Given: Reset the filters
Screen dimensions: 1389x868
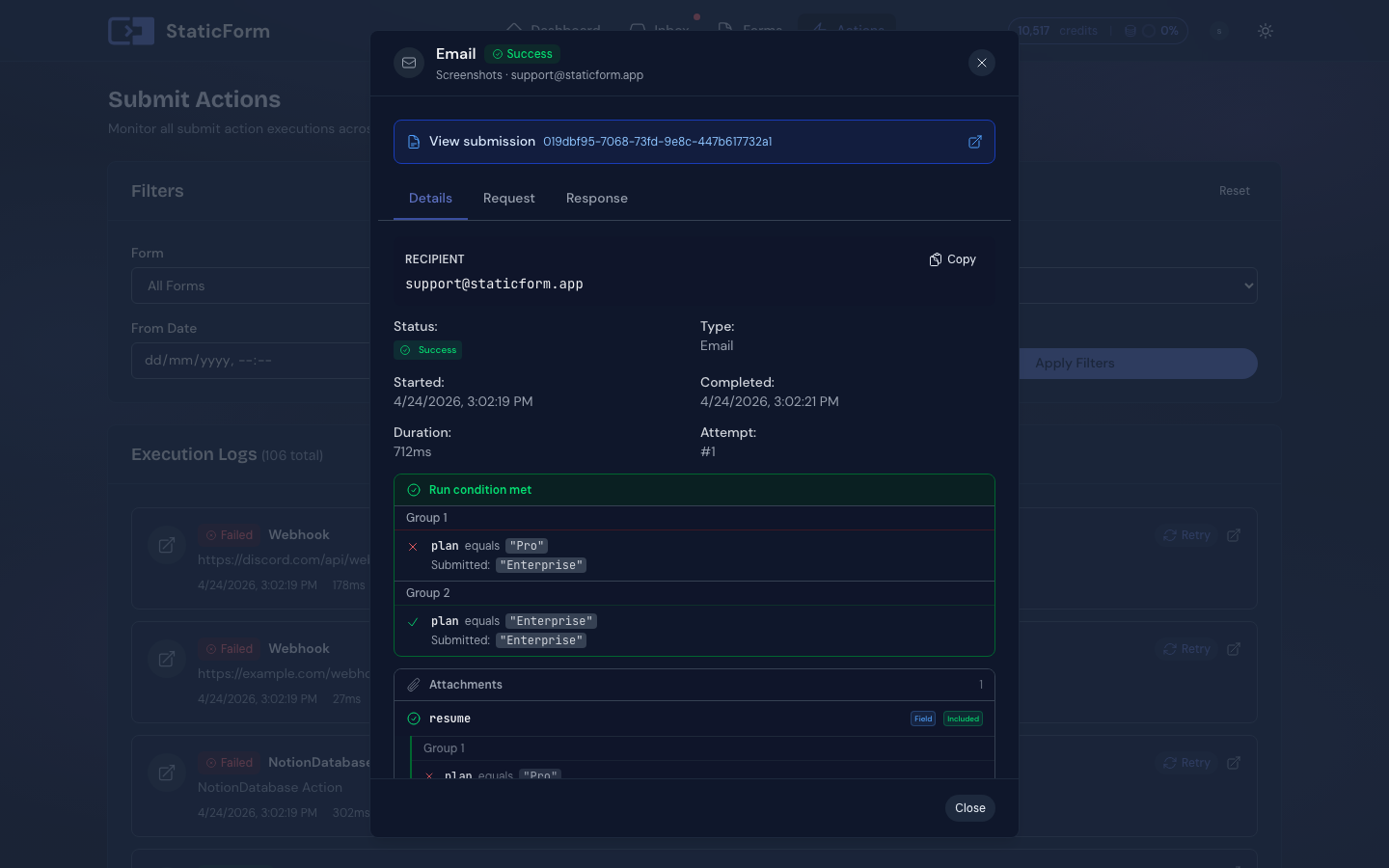Looking at the screenshot, I should [1234, 191].
